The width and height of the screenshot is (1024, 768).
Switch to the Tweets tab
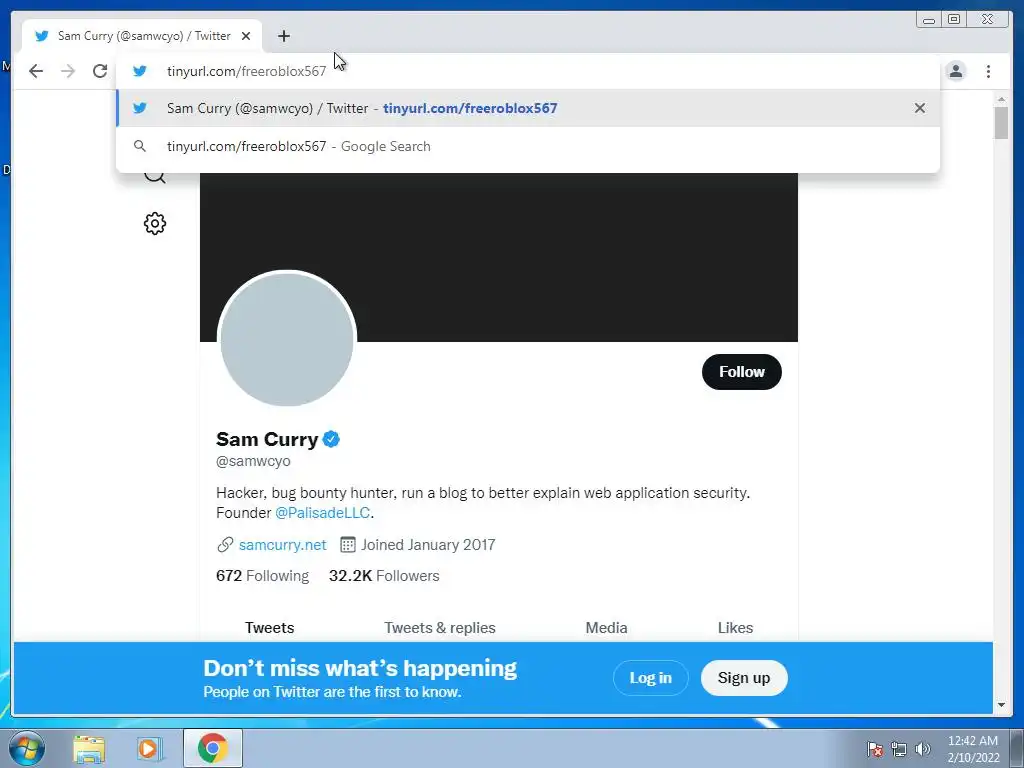[270, 628]
